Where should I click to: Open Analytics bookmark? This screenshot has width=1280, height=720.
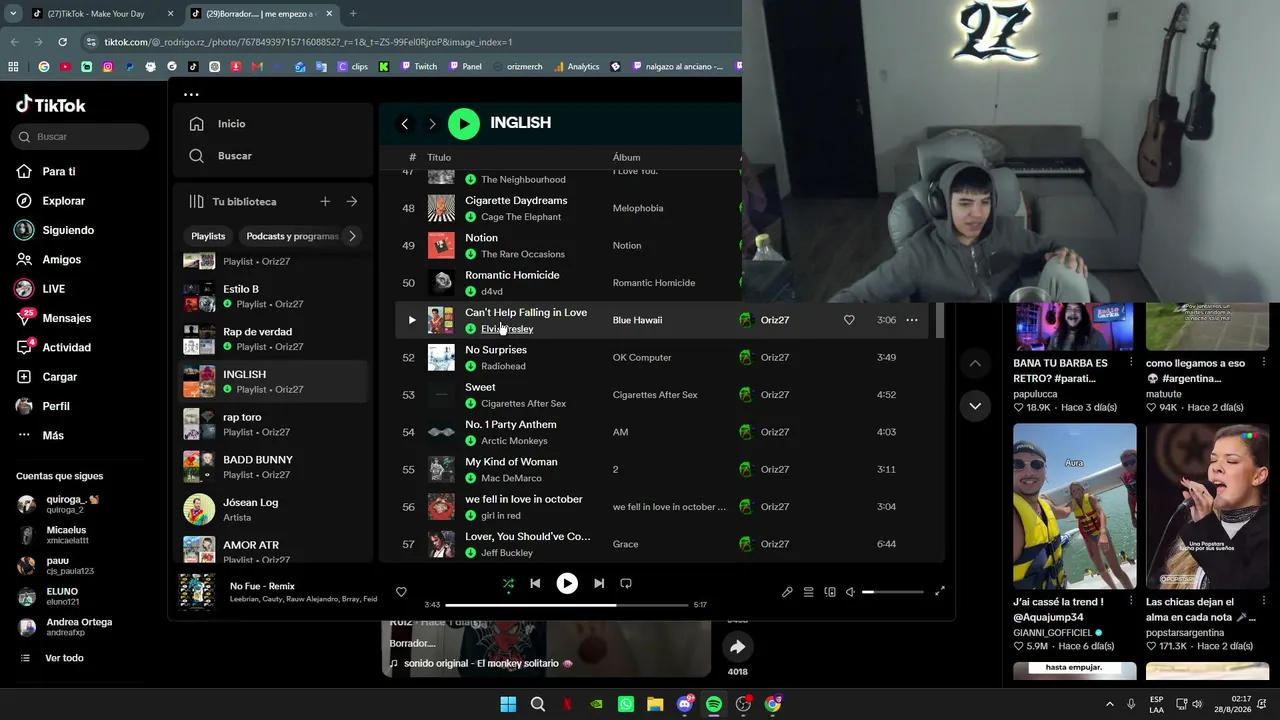click(x=576, y=67)
